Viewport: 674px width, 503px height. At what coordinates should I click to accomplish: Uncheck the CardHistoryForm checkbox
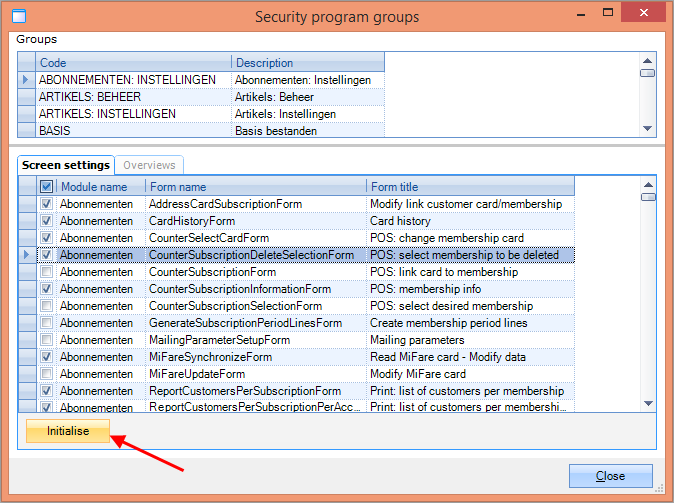point(46,221)
